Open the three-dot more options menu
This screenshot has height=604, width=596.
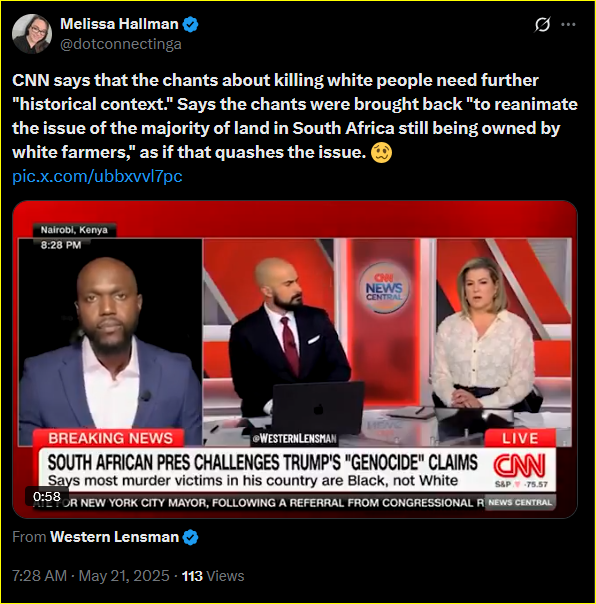pyautogui.click(x=568, y=25)
